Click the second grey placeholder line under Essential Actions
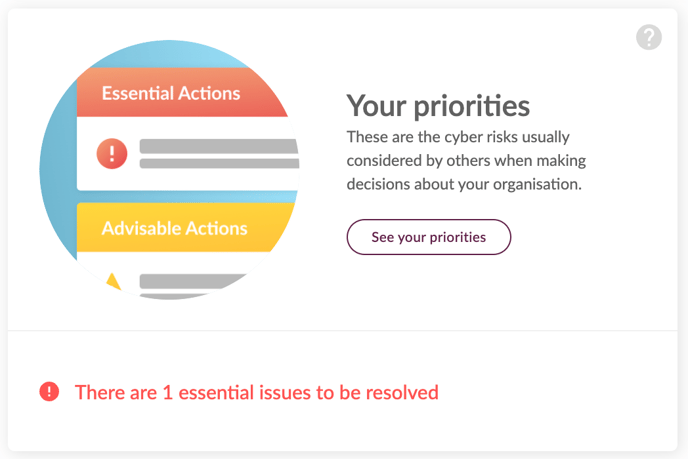 point(218,163)
